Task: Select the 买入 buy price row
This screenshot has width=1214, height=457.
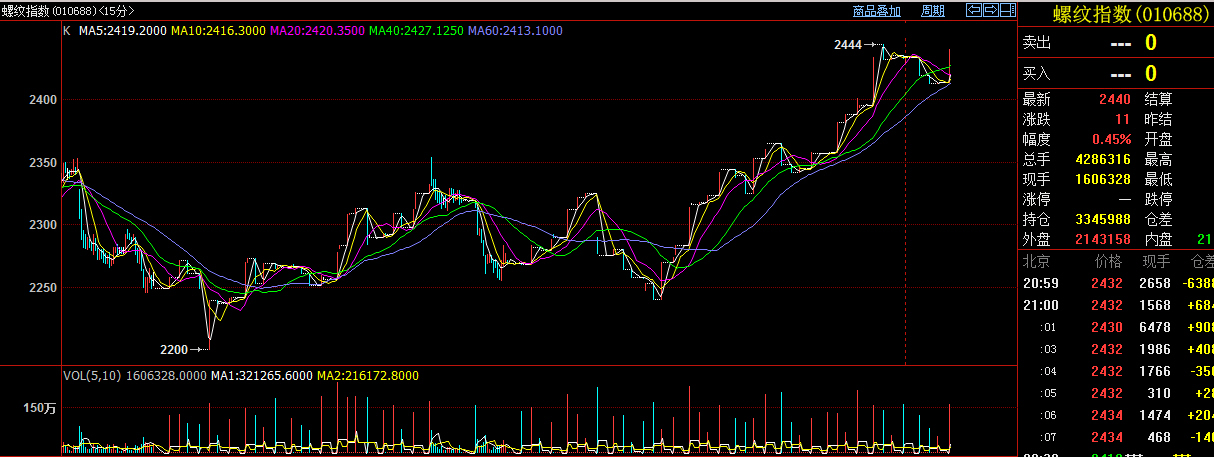Action: pyautogui.click(x=1115, y=73)
